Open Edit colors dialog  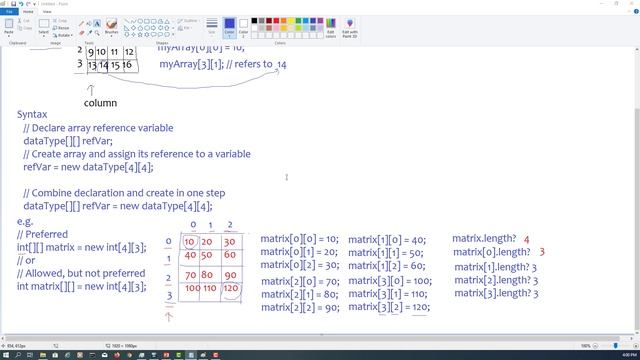331,28
